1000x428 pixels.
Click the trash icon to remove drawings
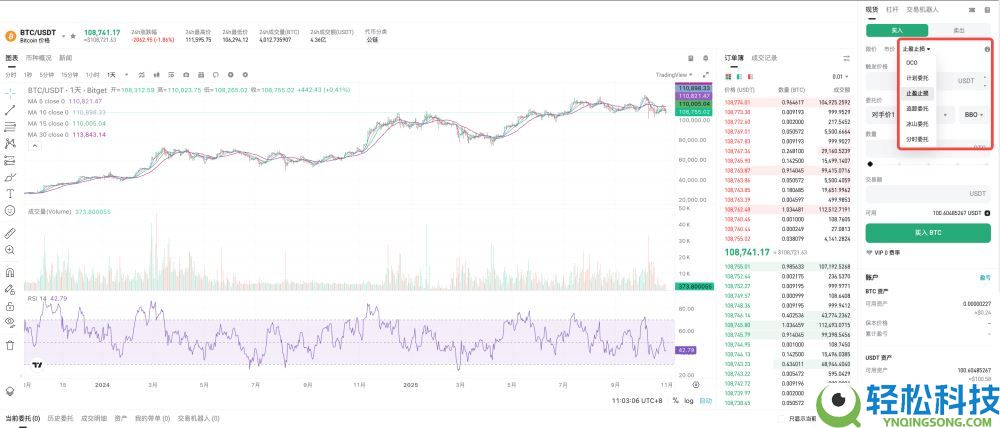point(10,345)
